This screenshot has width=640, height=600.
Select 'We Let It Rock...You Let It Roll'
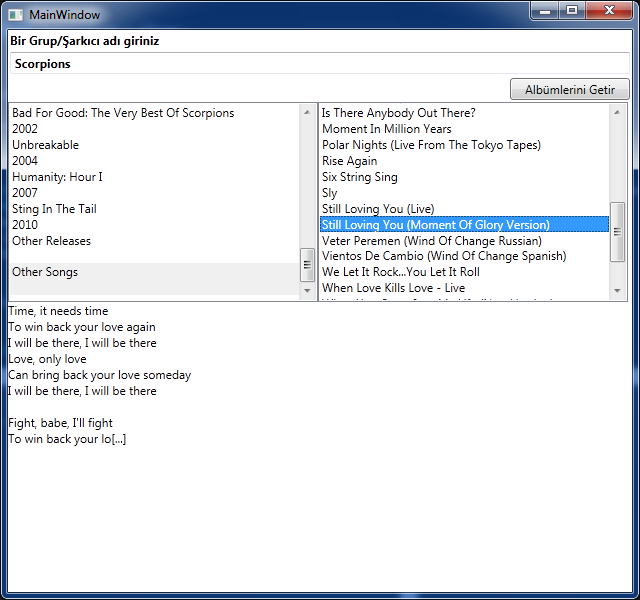[x=400, y=272]
